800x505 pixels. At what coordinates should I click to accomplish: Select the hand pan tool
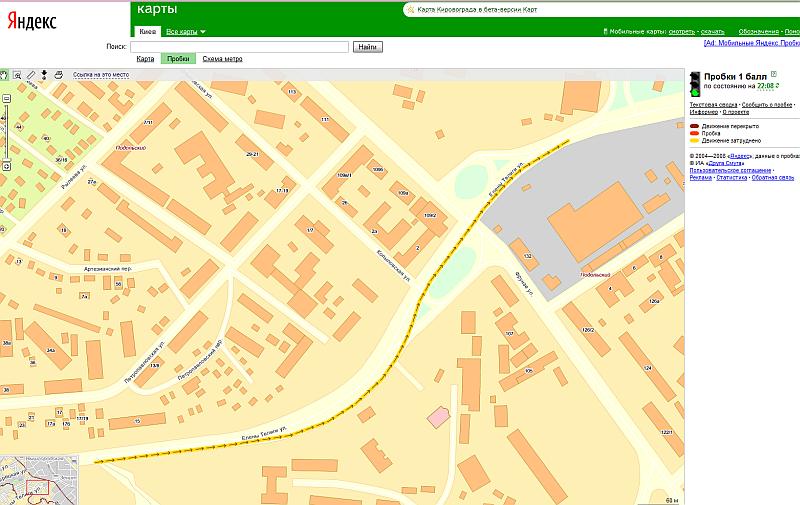click(5, 75)
